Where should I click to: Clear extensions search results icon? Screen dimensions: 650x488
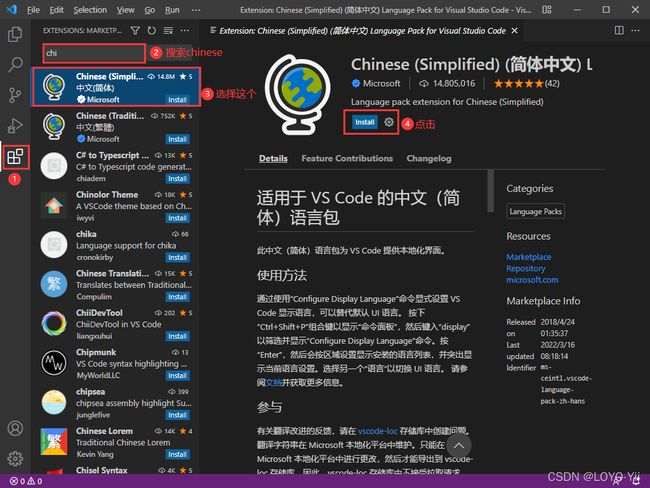pyautogui.click(x=168, y=30)
